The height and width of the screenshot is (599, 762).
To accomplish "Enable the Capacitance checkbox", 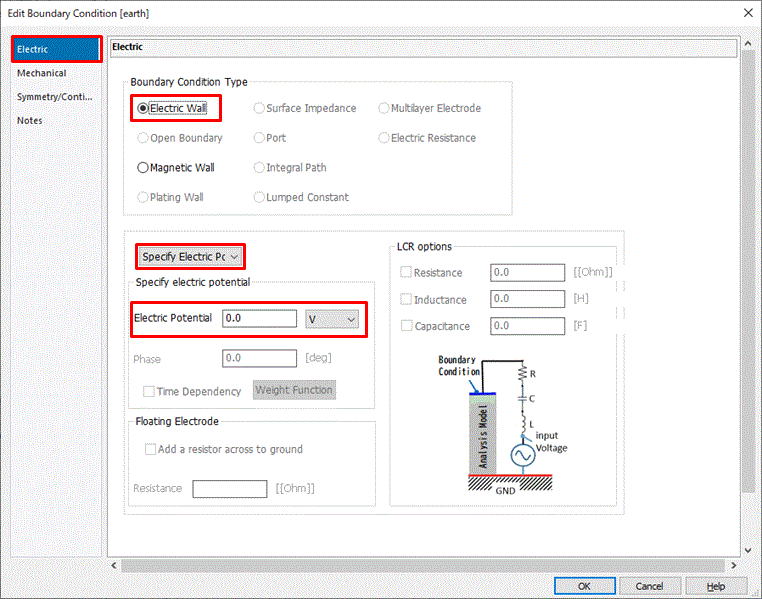I will click(x=406, y=325).
